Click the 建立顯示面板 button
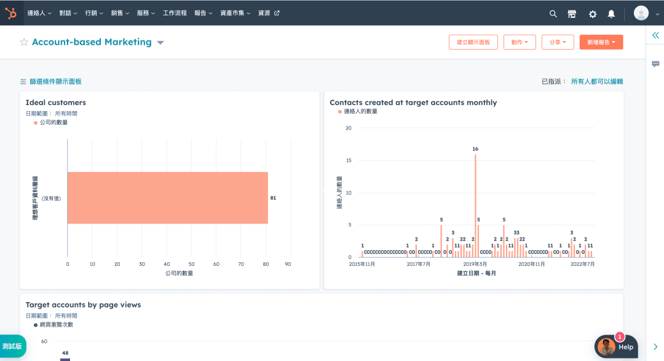Image resolution: width=664 pixels, height=361 pixels. pos(473,42)
